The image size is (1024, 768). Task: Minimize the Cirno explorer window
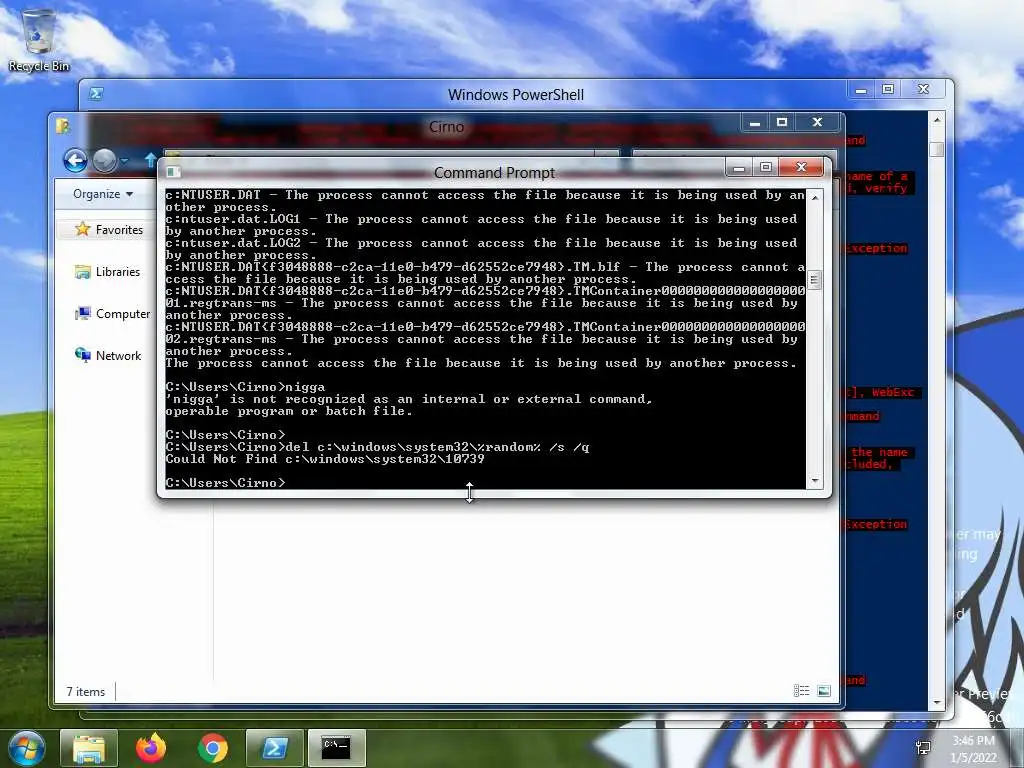755,122
